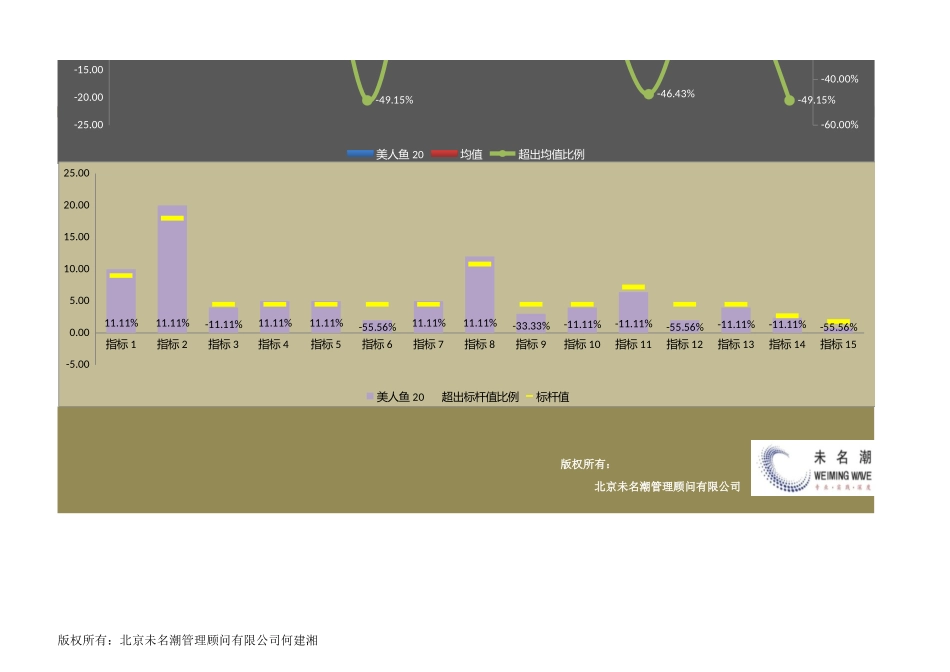Screen dimensions: 950x672
Task: Click axis label 指标 6
Action: tap(377, 344)
